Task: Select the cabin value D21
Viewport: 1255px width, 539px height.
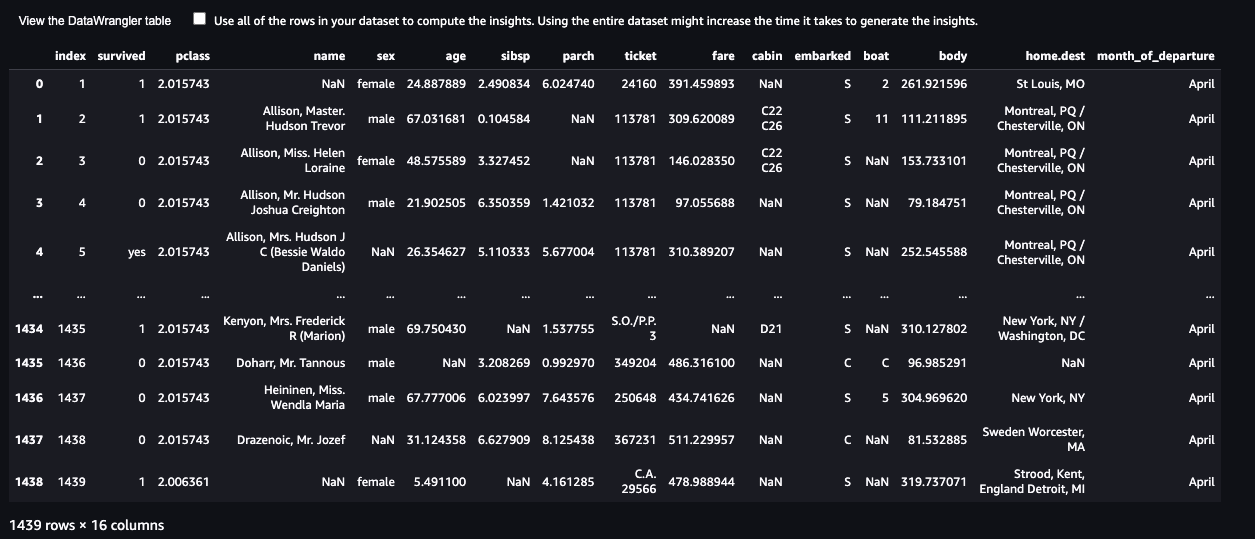Action: click(771, 328)
